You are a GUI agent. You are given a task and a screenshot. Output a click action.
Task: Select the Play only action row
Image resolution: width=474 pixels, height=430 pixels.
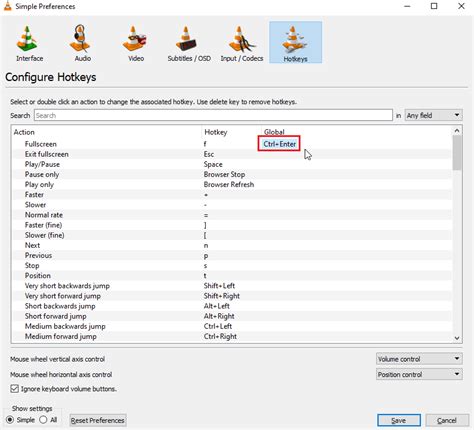(x=232, y=184)
